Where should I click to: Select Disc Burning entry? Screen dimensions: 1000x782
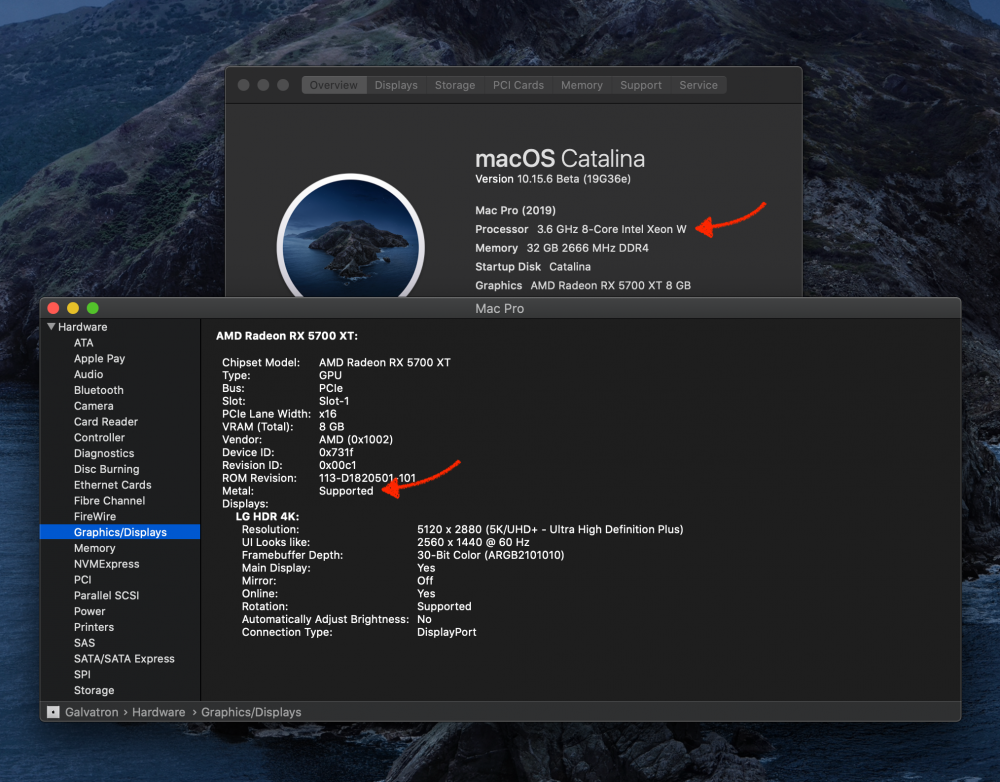tap(107, 469)
